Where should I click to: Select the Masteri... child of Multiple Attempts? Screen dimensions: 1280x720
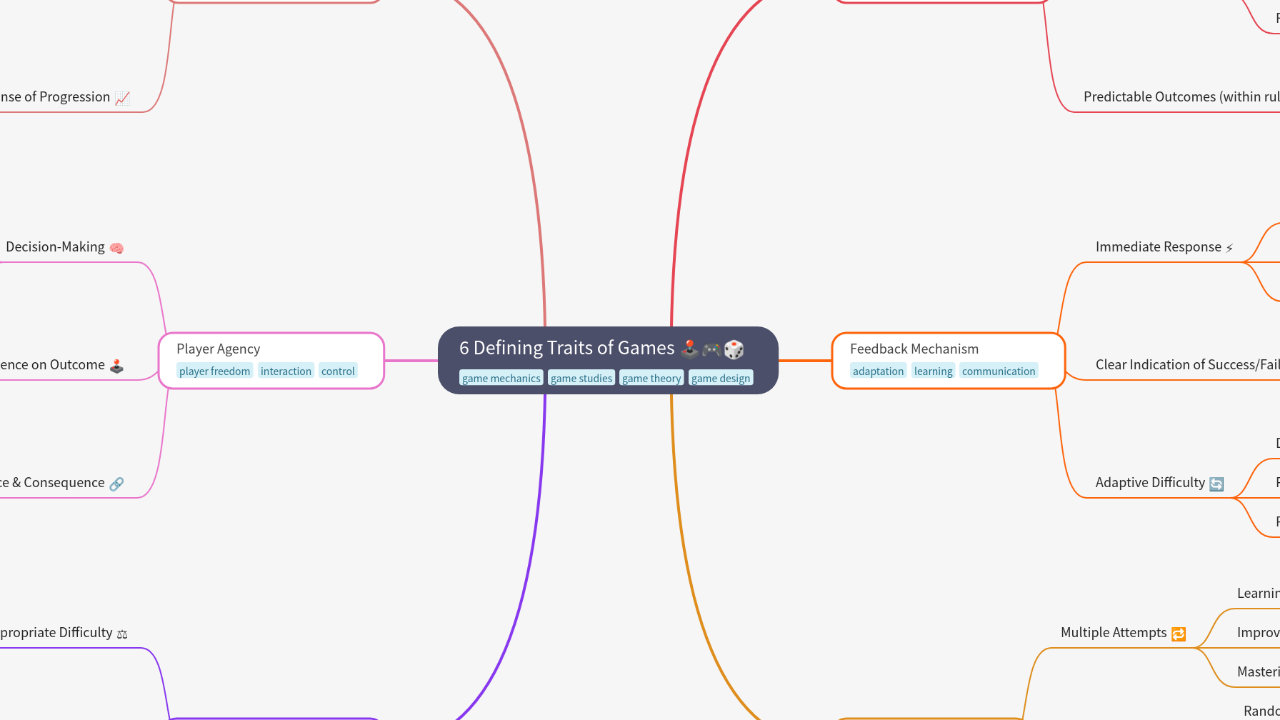[1258, 671]
